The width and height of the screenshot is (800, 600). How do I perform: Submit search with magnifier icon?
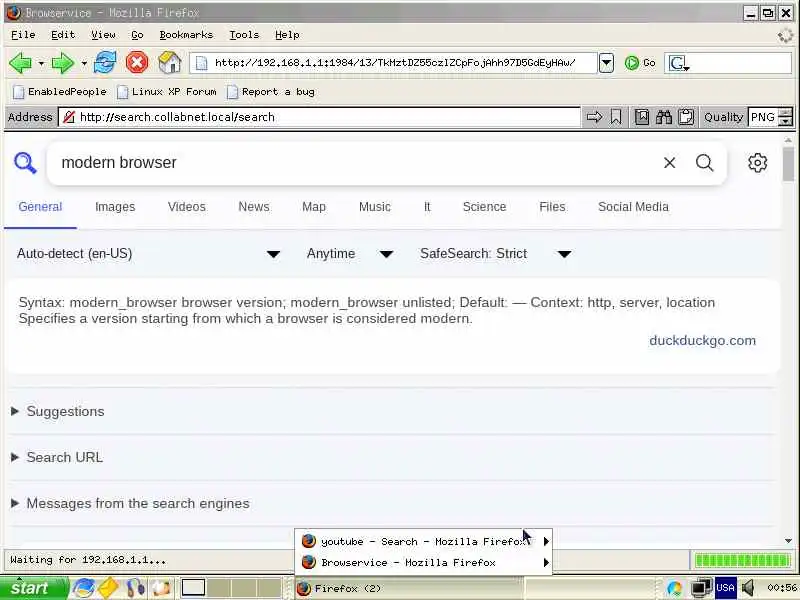coord(705,163)
